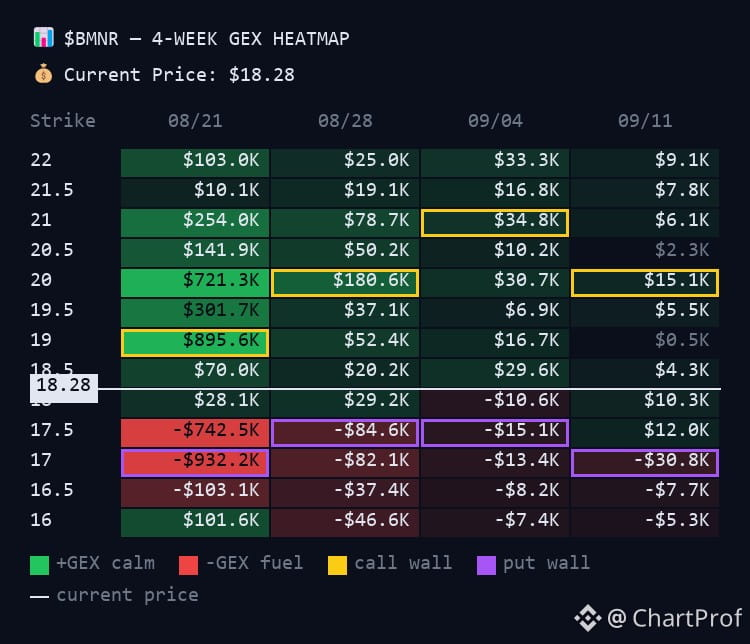This screenshot has width=750, height=644.
Task: Click the 18.28 current price marker label
Action: tap(64, 388)
